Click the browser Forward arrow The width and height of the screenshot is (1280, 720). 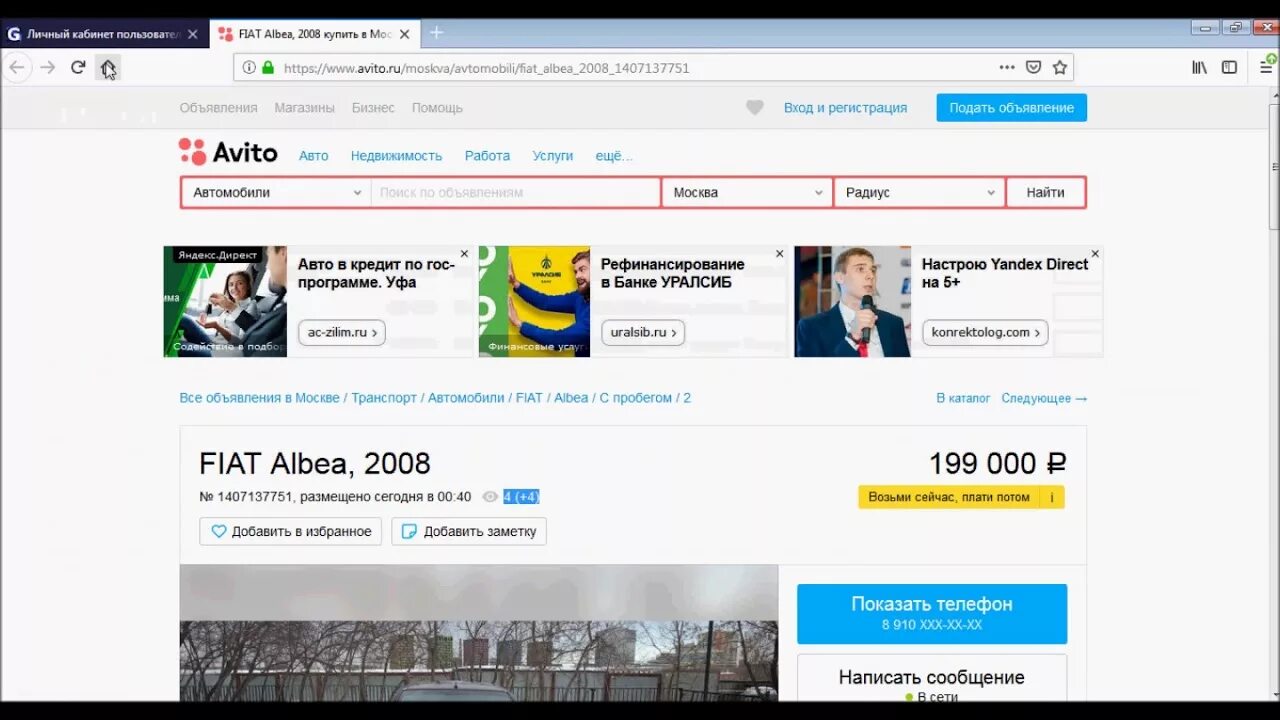coord(48,68)
